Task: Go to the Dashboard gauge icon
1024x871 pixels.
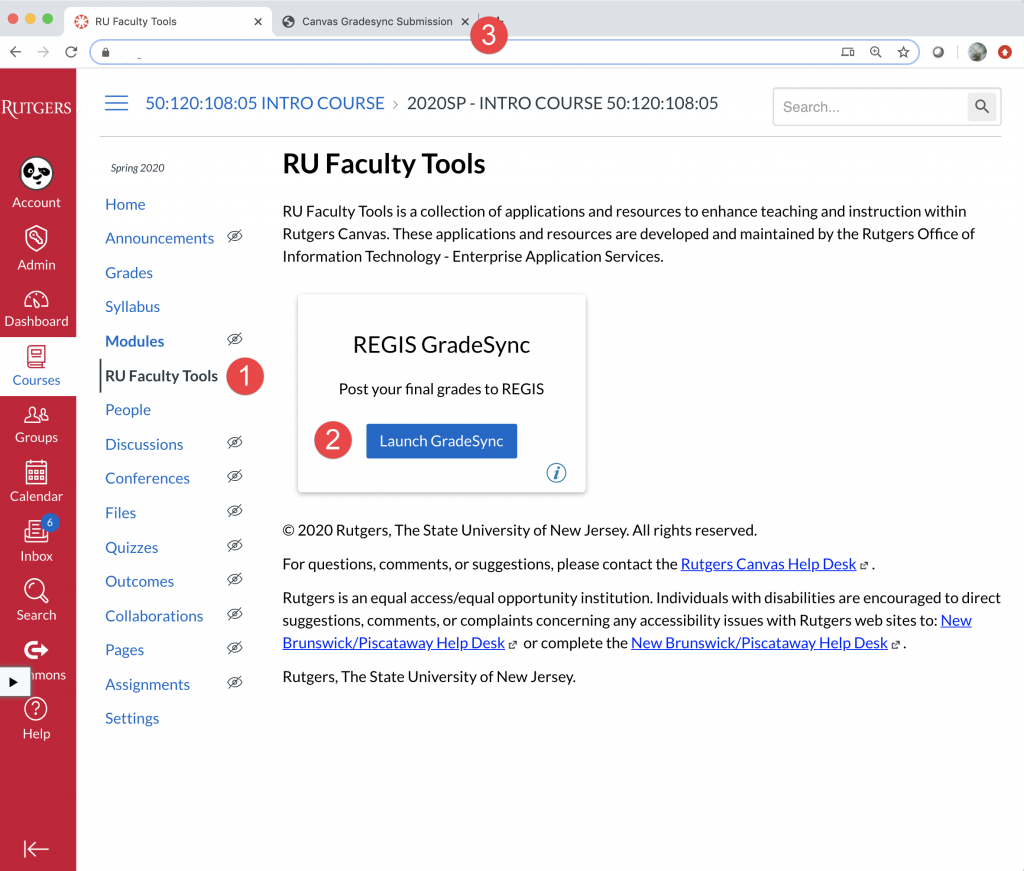Action: point(37,300)
